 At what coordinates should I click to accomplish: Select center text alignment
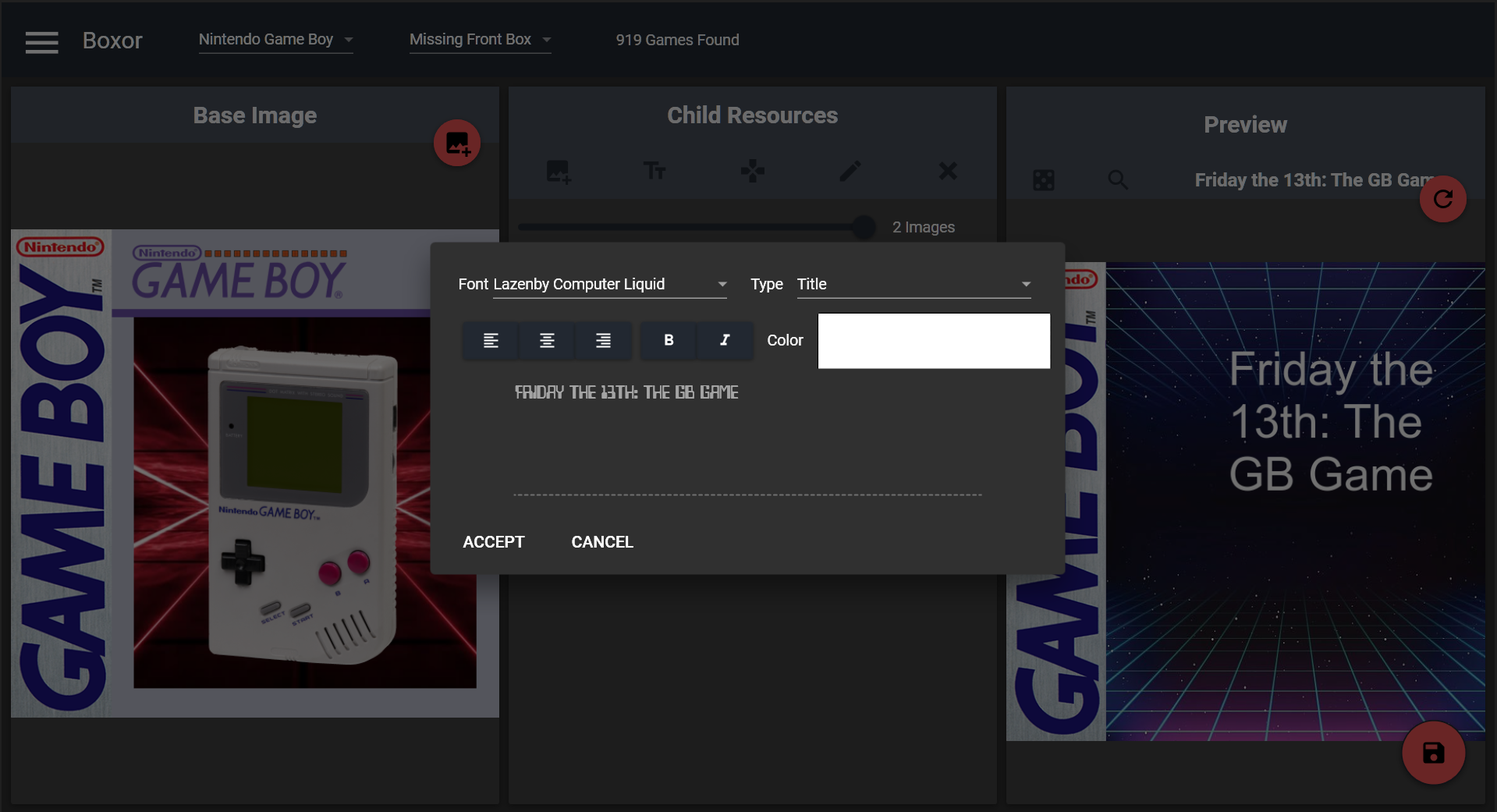tap(547, 340)
